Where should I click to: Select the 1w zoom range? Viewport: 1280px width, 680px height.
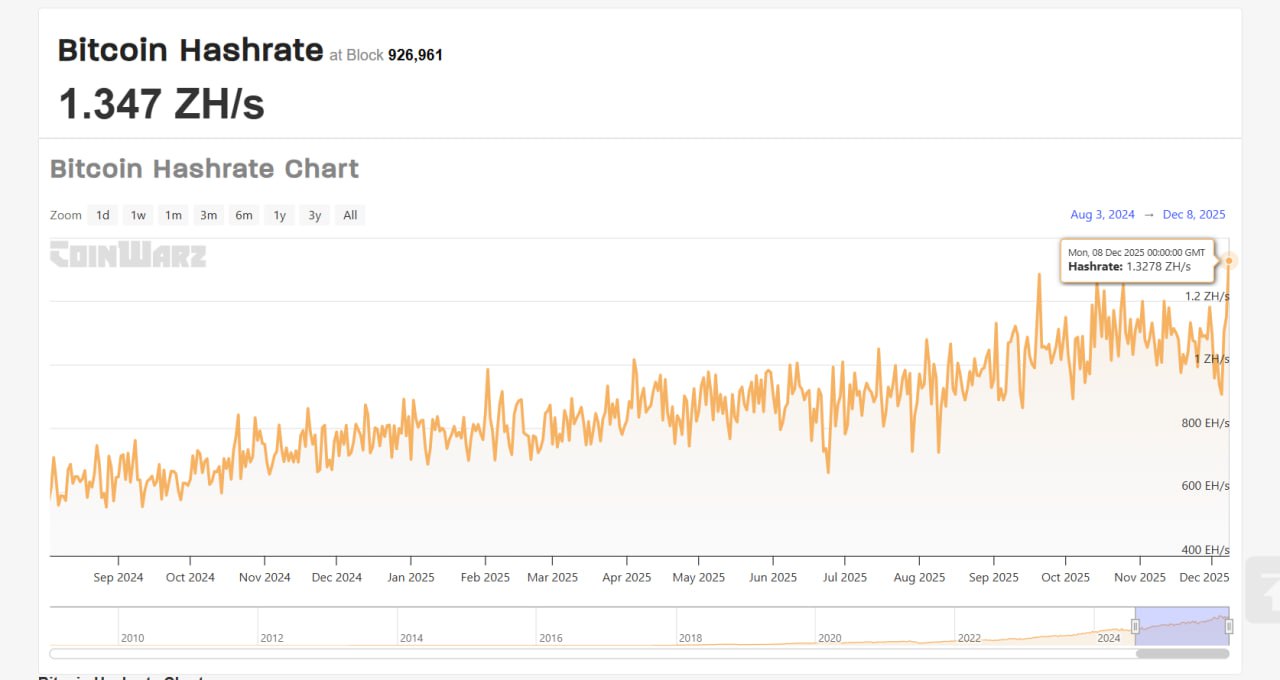pos(138,215)
